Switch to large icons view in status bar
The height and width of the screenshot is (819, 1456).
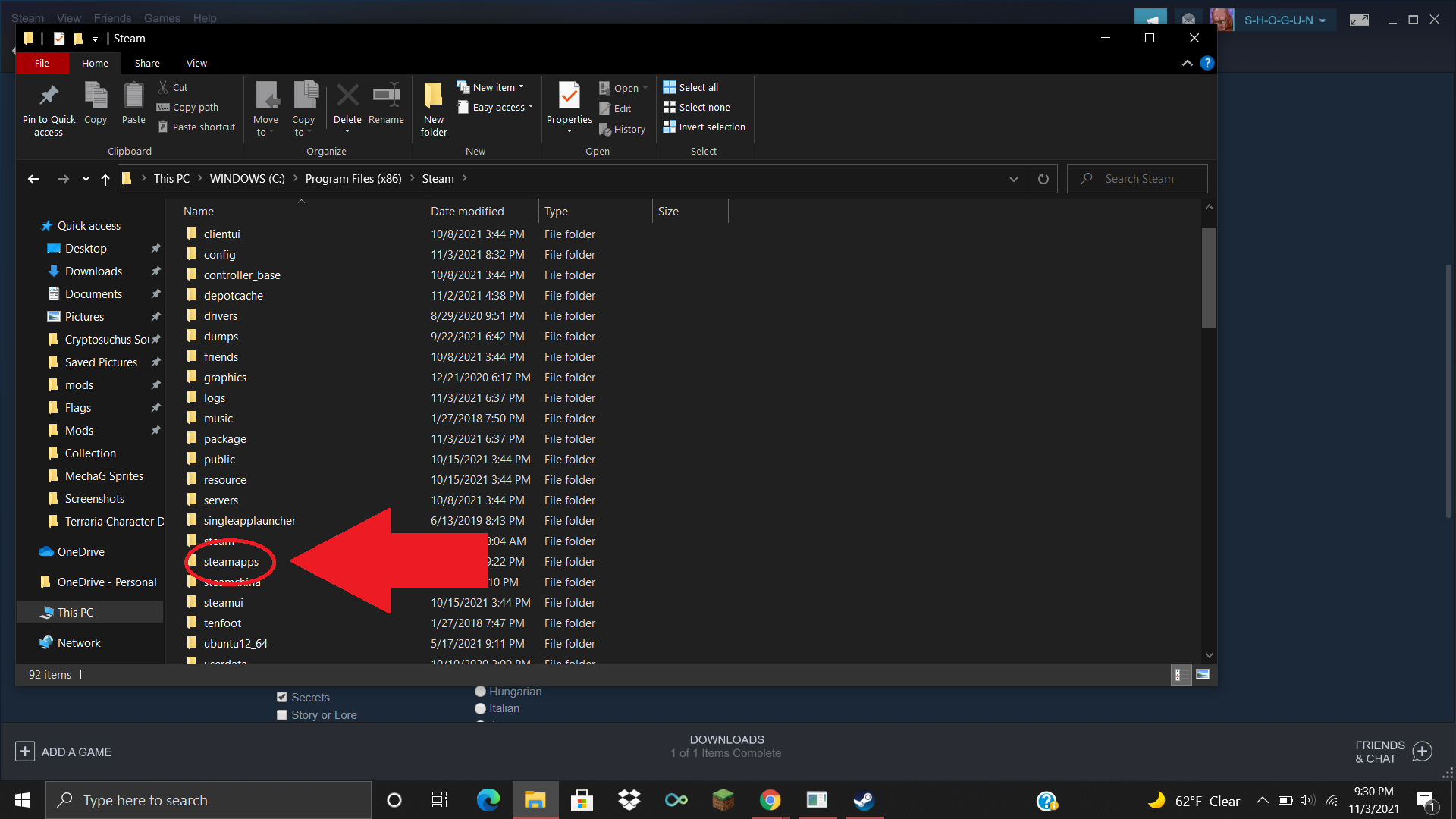click(x=1203, y=674)
